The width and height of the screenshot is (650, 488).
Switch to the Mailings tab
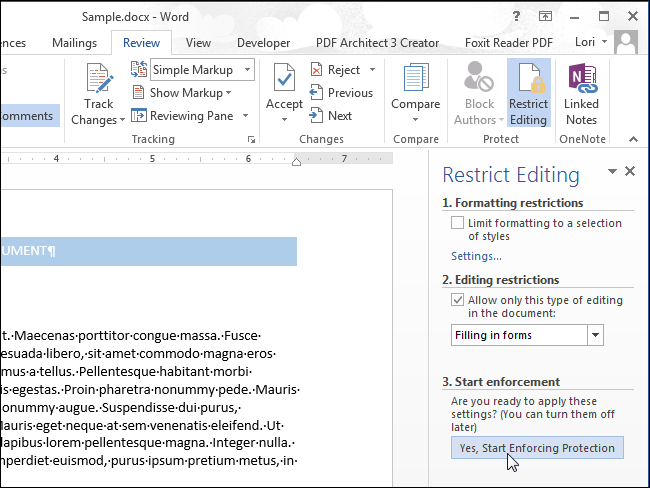click(76, 43)
